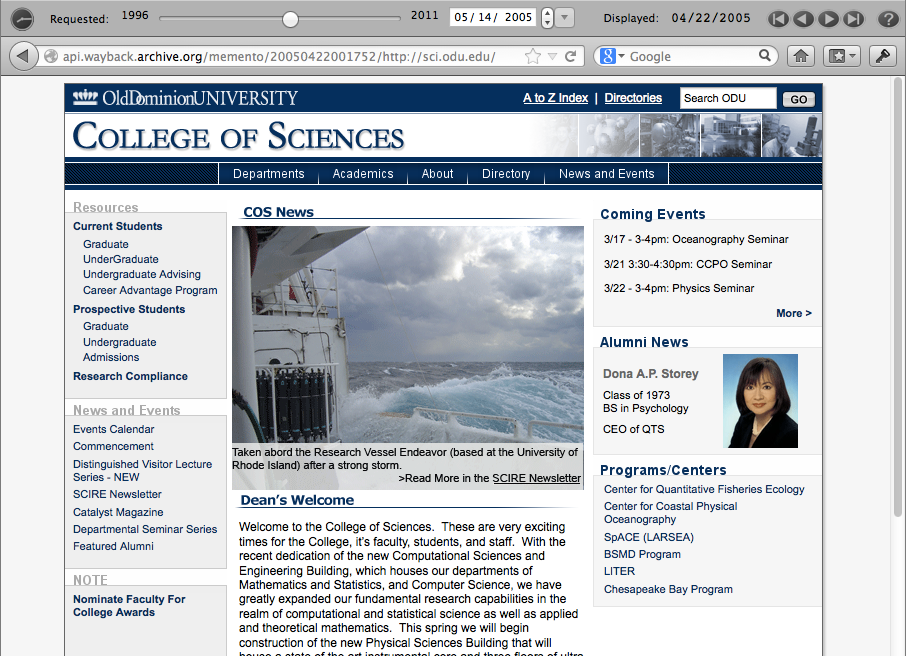Open the Research Compliance link
Screen dimensions: 906x656
(130, 376)
